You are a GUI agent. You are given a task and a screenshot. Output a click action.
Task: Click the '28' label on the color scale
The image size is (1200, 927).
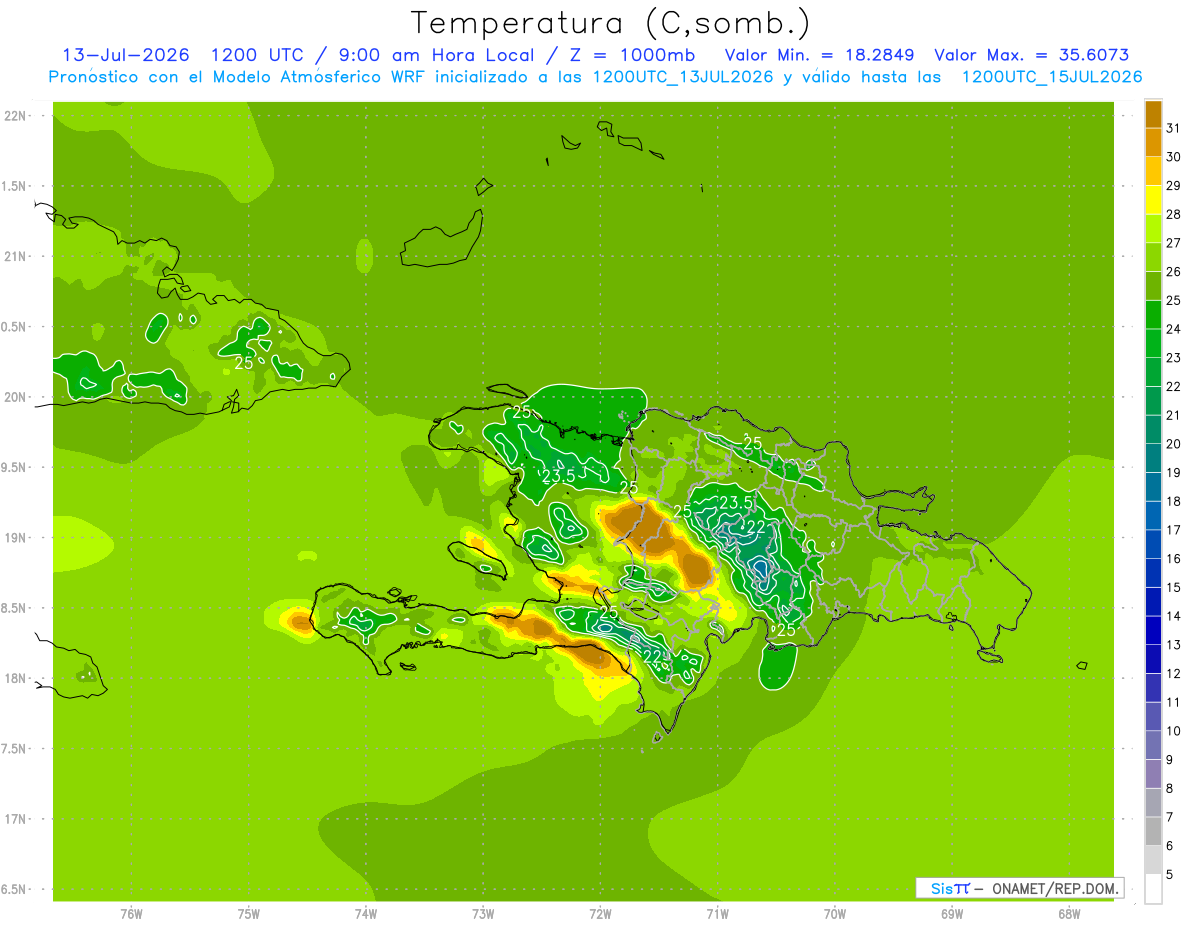click(x=1174, y=214)
